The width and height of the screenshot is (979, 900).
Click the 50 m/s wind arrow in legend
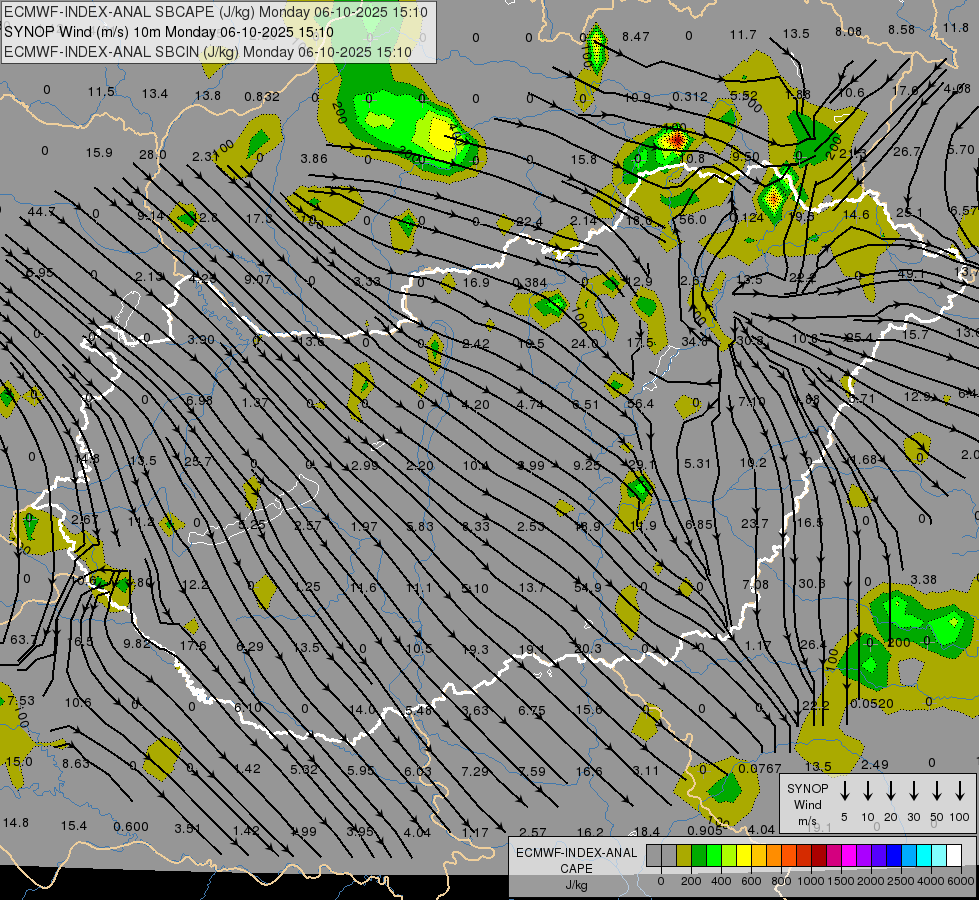point(937,791)
